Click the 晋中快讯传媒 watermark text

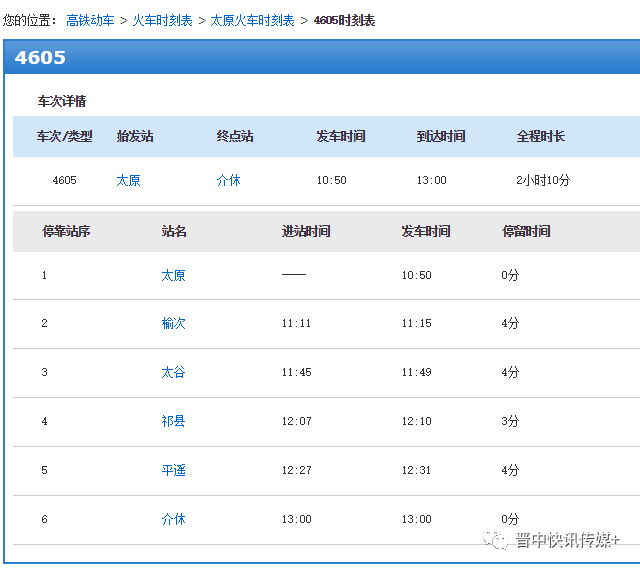pos(567,540)
